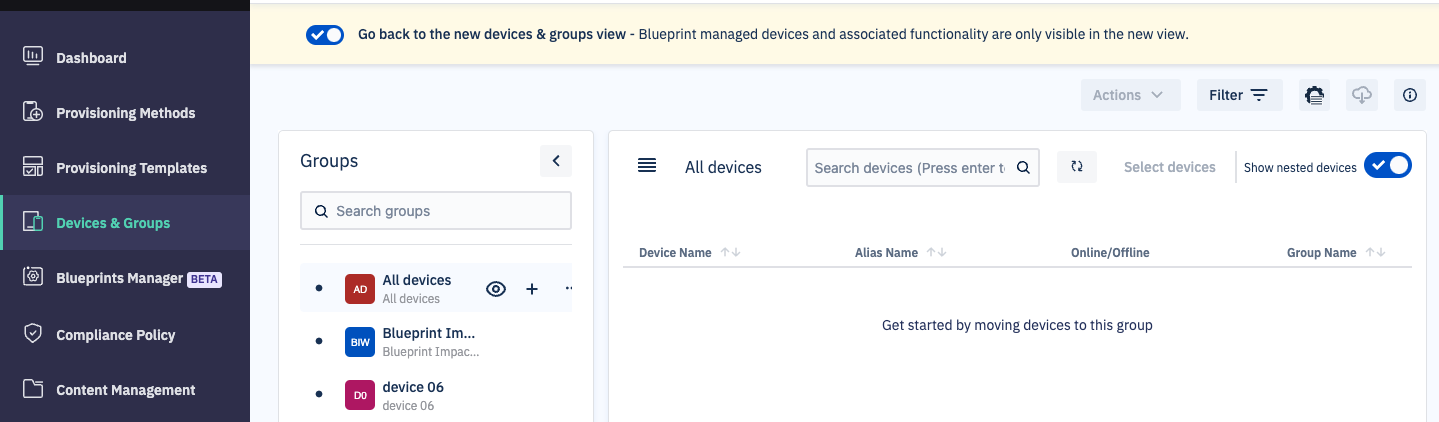Click the Blueprints Manager sidebar icon
The width and height of the screenshot is (1439, 422).
(33, 277)
